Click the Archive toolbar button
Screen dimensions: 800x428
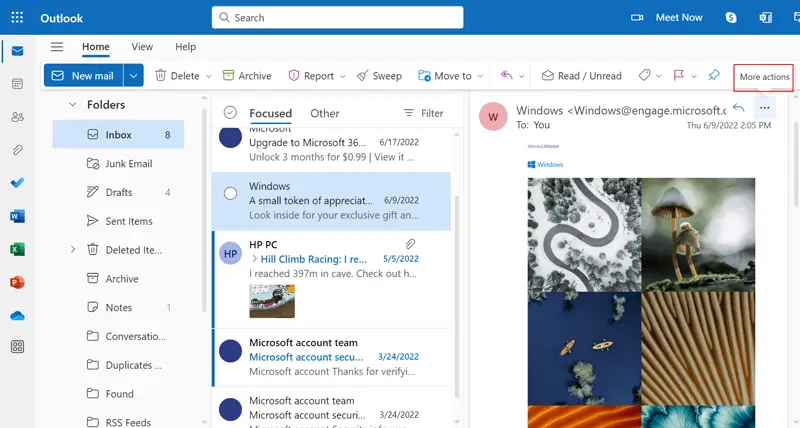247,75
